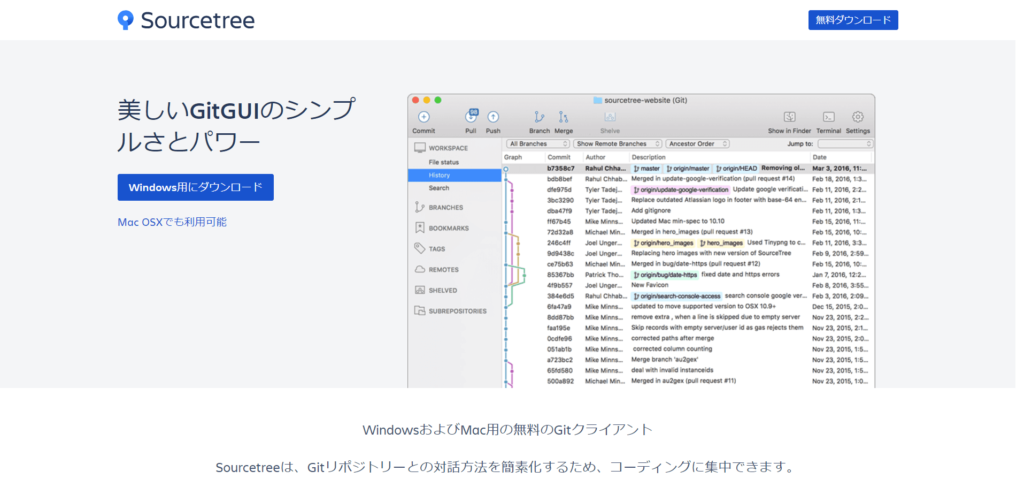Click the WORKSPACE monitor icon

click(x=419, y=148)
